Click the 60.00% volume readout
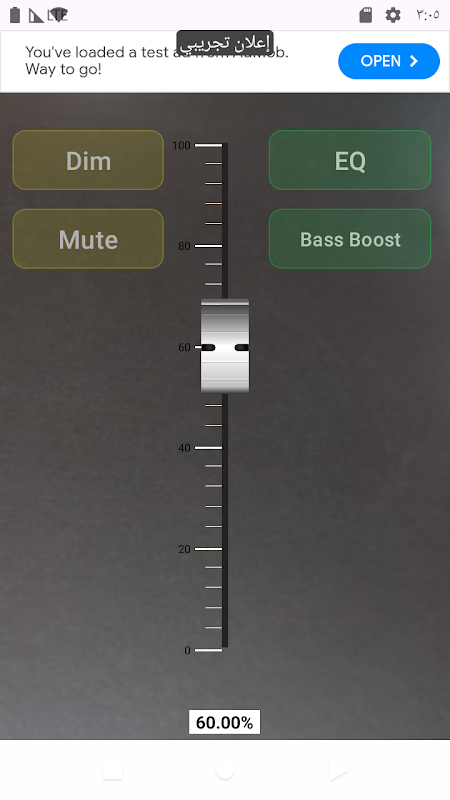The width and height of the screenshot is (450, 800). [x=224, y=722]
